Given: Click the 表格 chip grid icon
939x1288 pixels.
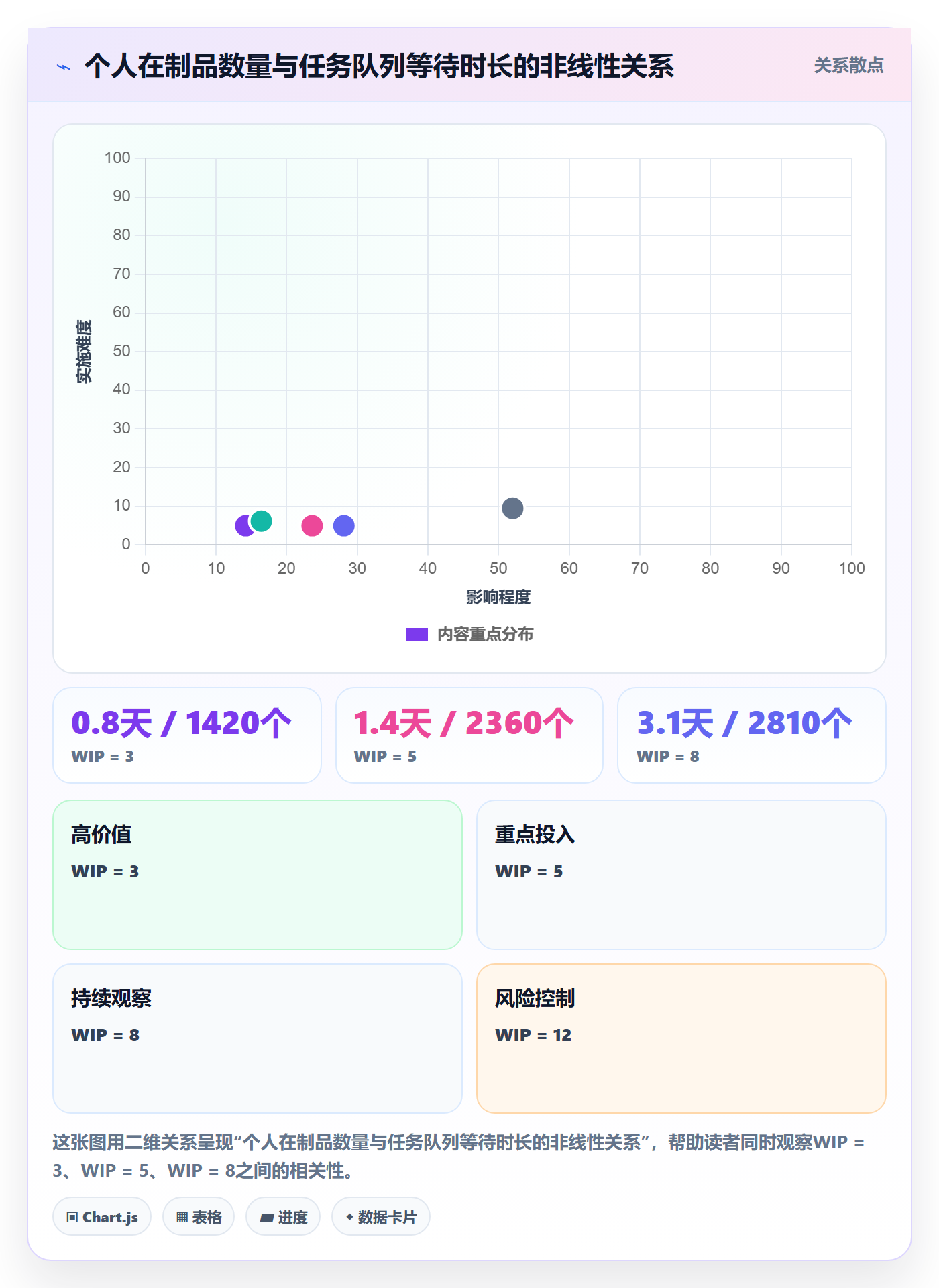Looking at the screenshot, I should click(x=182, y=1217).
